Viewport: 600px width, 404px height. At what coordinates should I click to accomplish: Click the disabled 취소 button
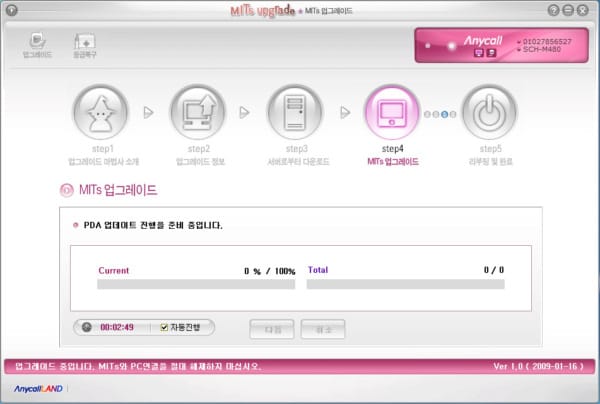pyautogui.click(x=323, y=329)
